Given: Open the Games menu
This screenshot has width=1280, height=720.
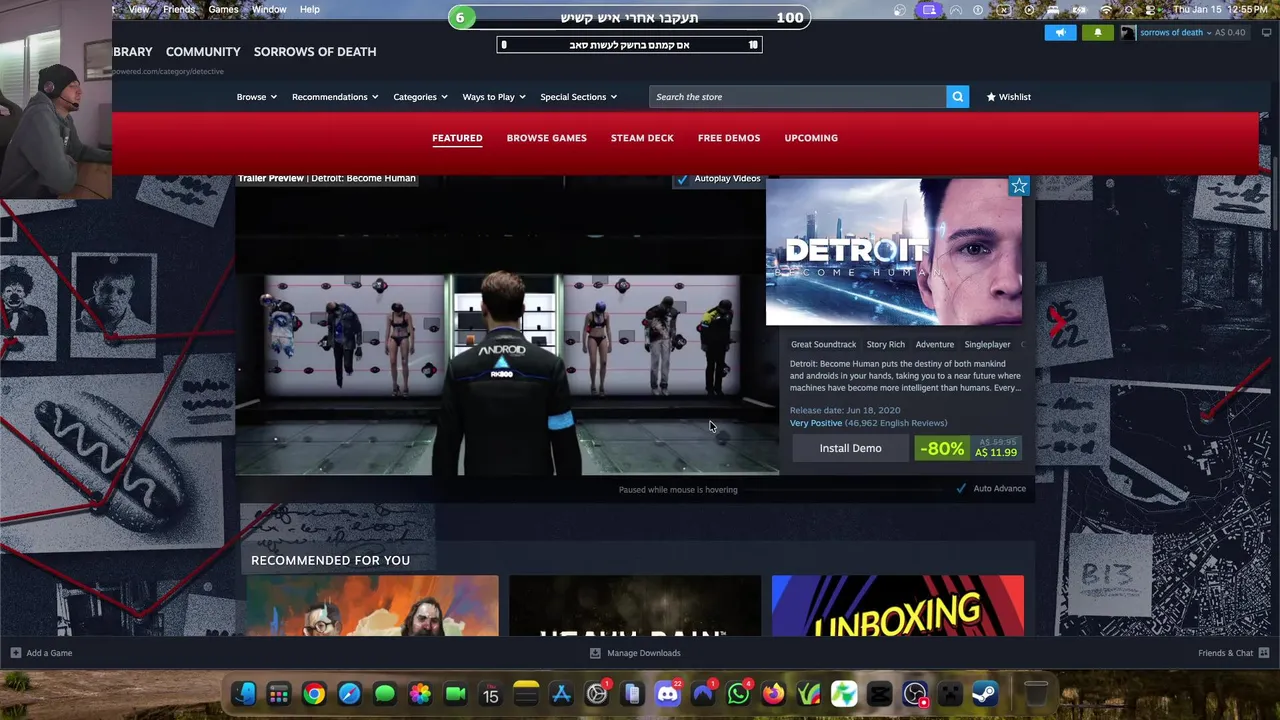Looking at the screenshot, I should click(223, 10).
